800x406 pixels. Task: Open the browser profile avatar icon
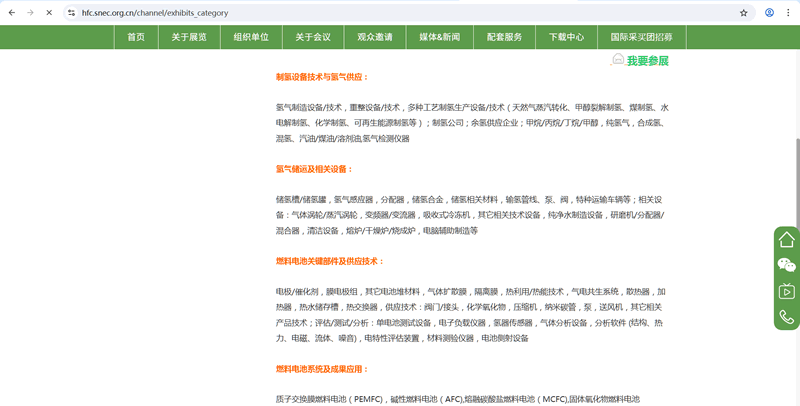coord(769,13)
